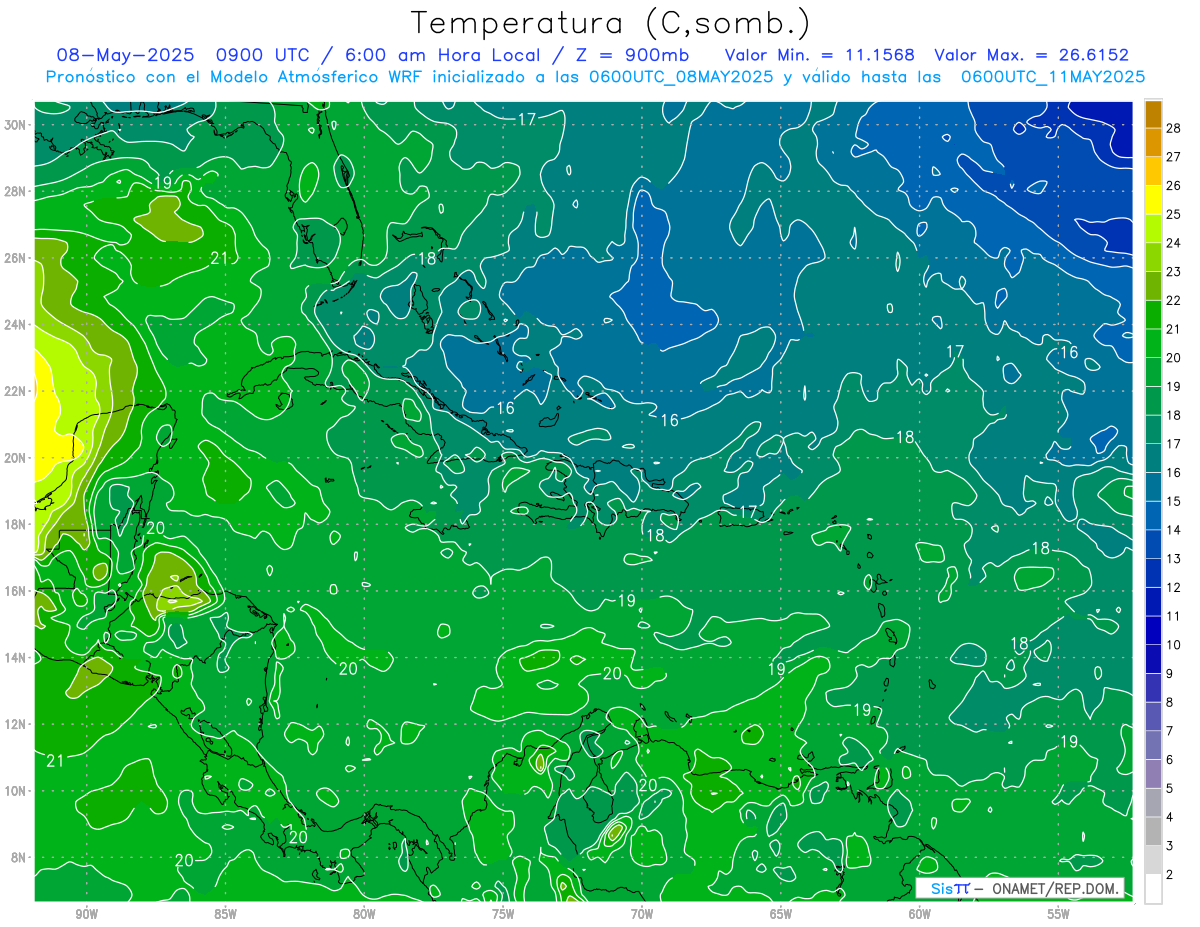Click the '55W' longitude axis label
Viewport: 1200px width, 927px height.
click(1059, 913)
